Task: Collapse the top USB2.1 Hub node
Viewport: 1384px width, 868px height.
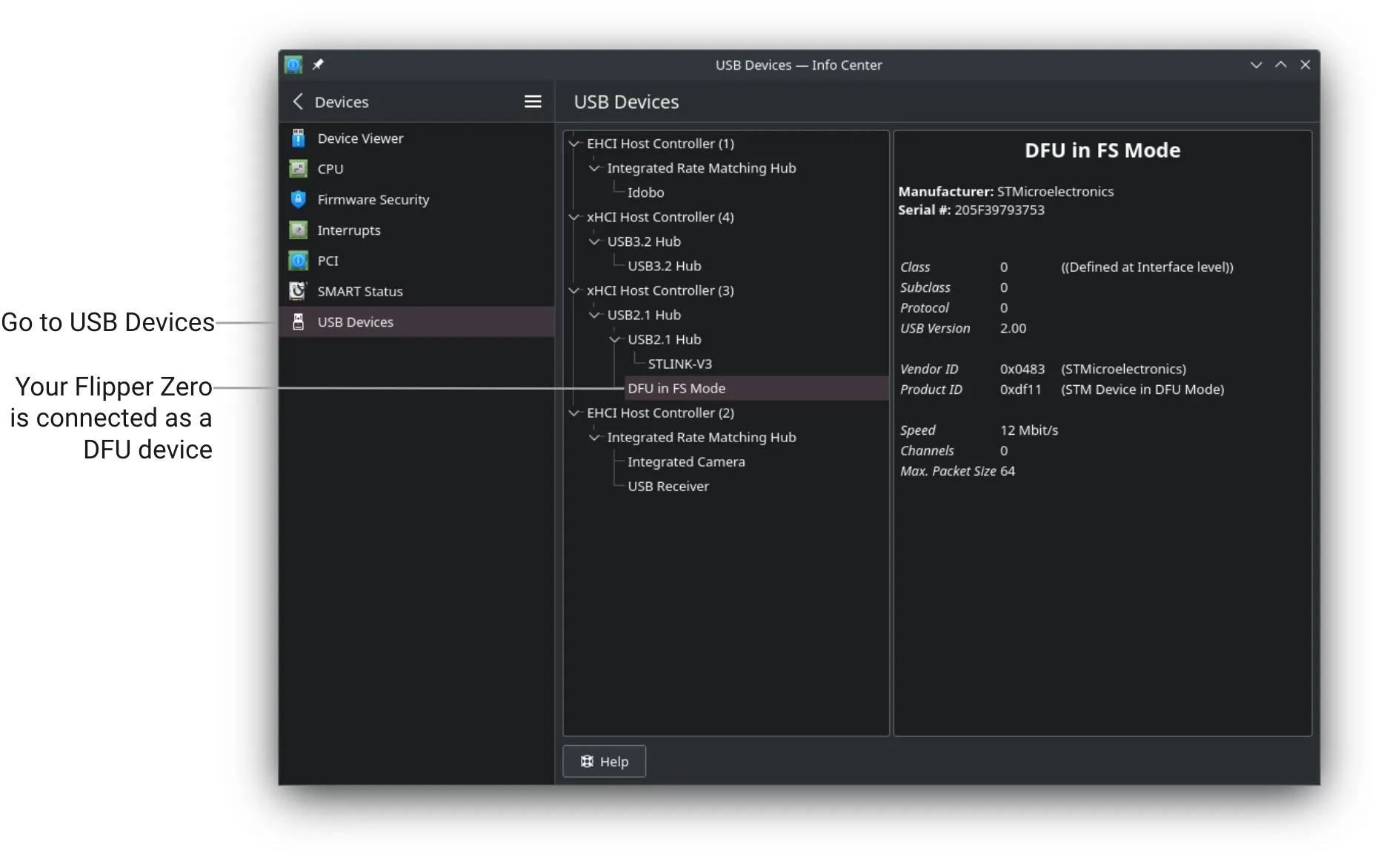Action: (594, 315)
